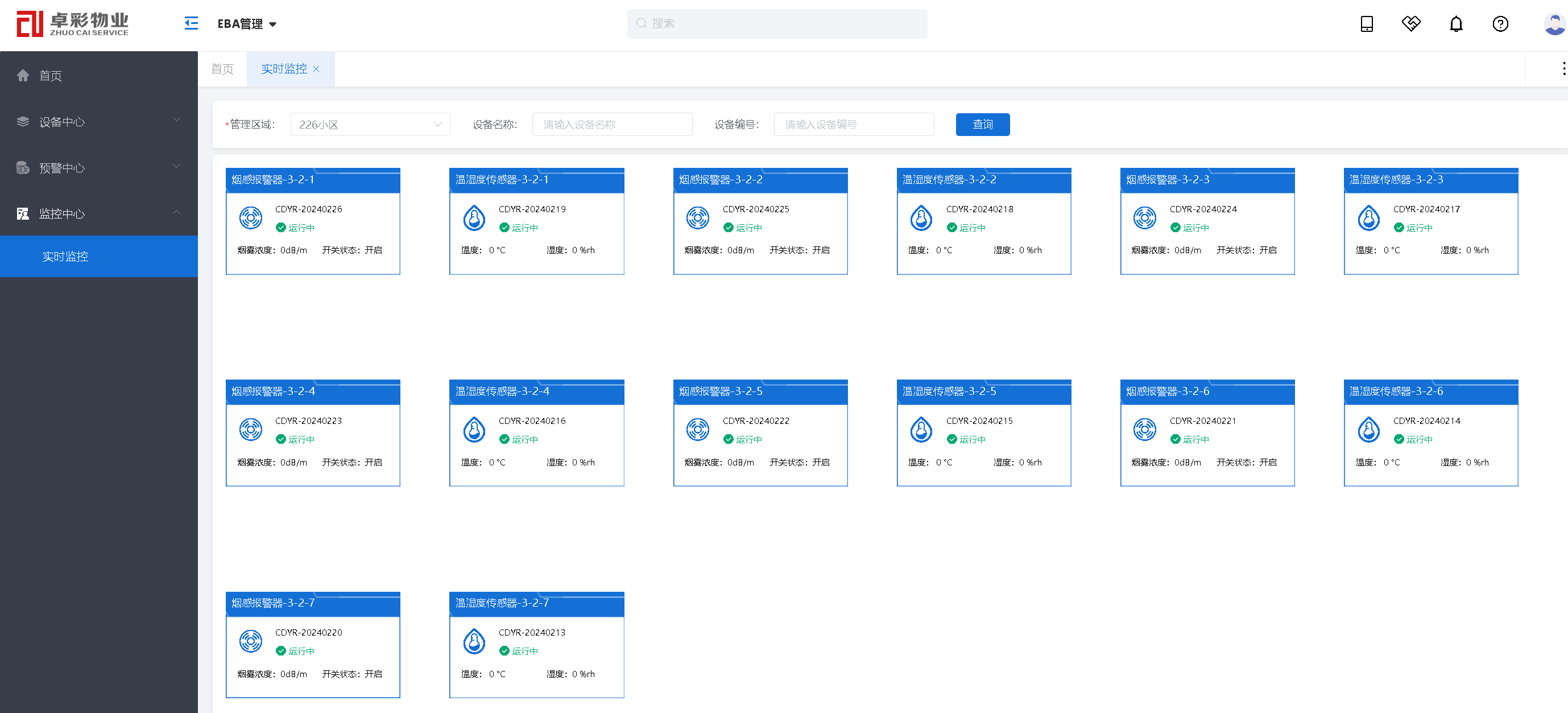Open the 管理区域 226小区 dropdown

370,124
